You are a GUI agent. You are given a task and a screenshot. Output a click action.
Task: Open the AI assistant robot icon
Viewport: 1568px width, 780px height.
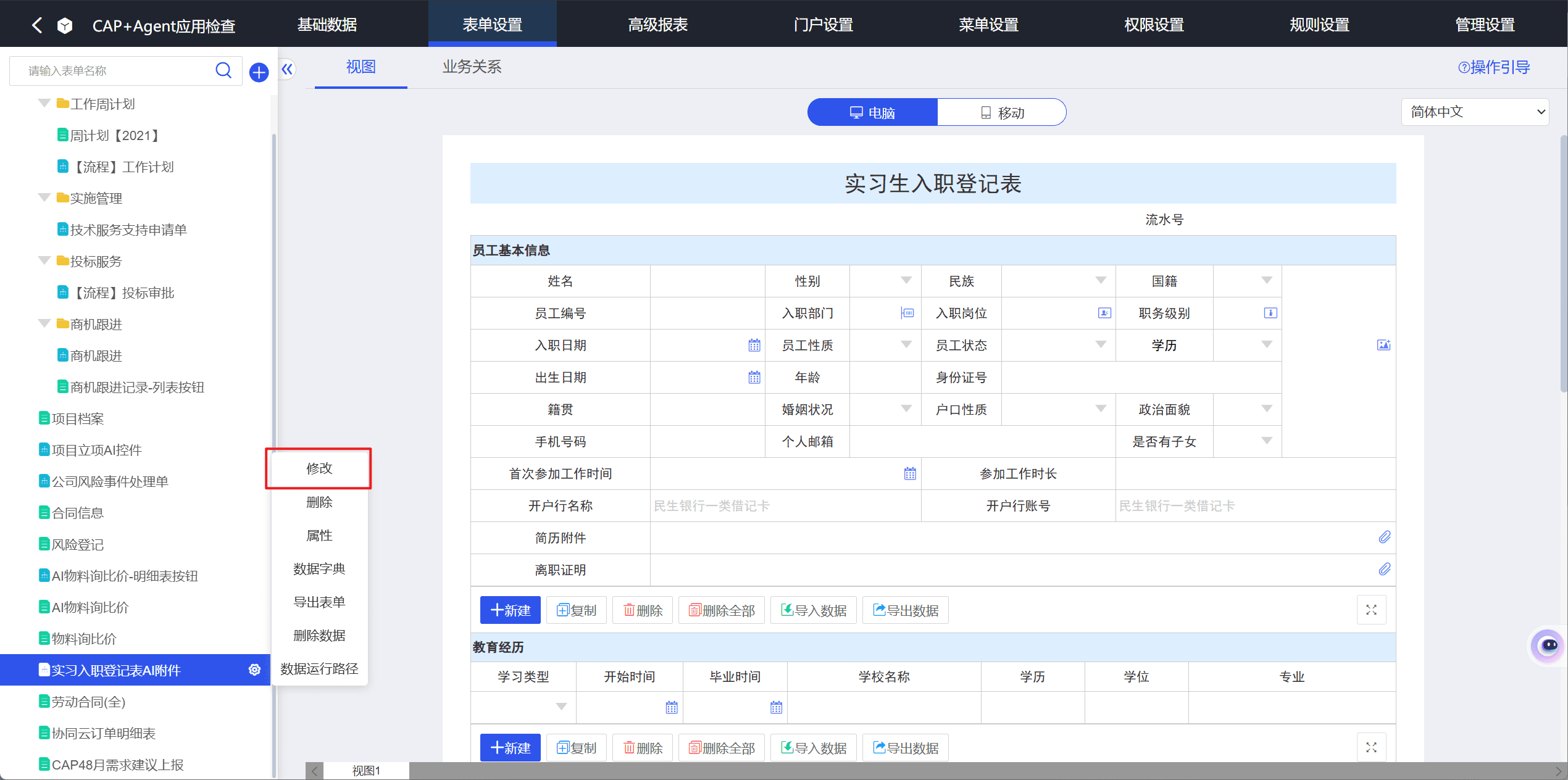pyautogui.click(x=1549, y=646)
